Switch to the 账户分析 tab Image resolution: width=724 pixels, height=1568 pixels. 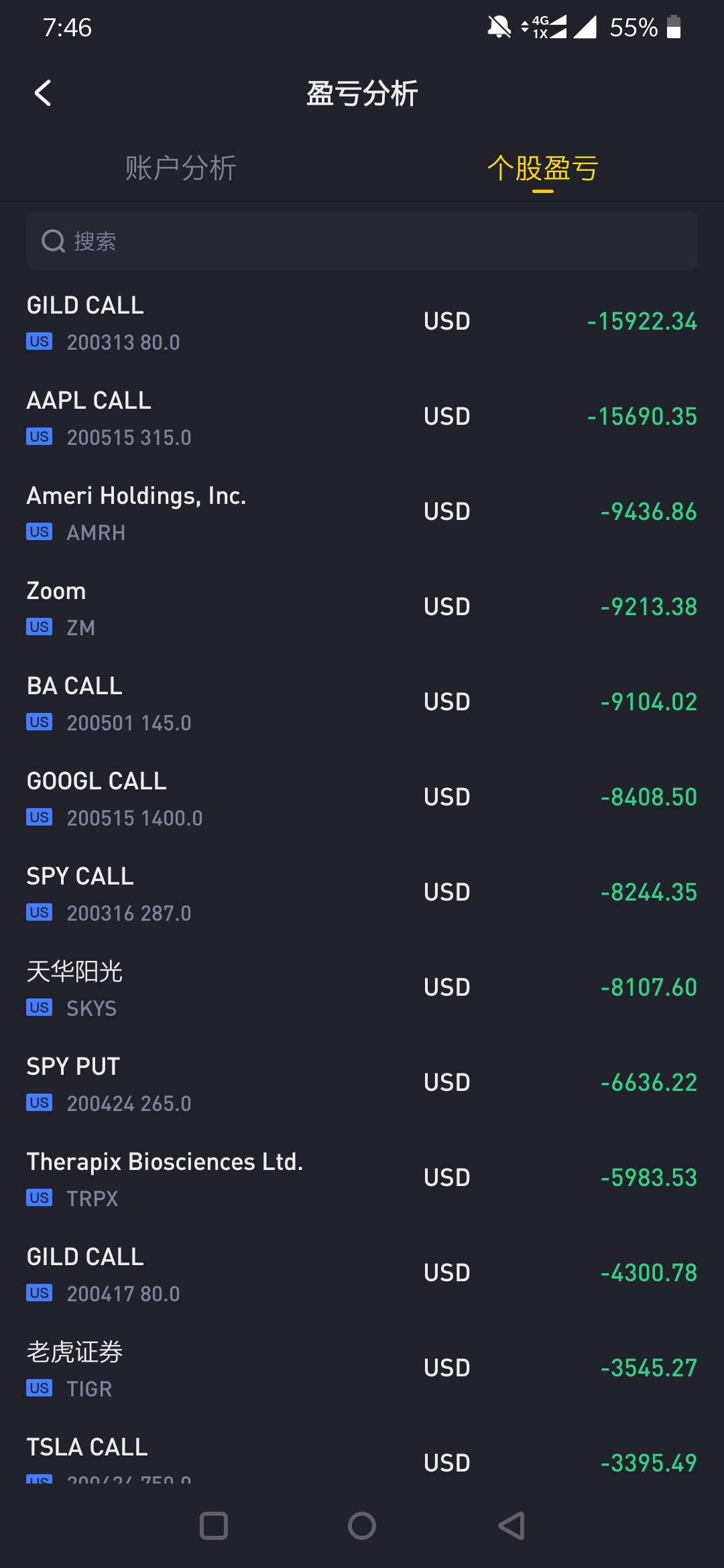coord(181,168)
